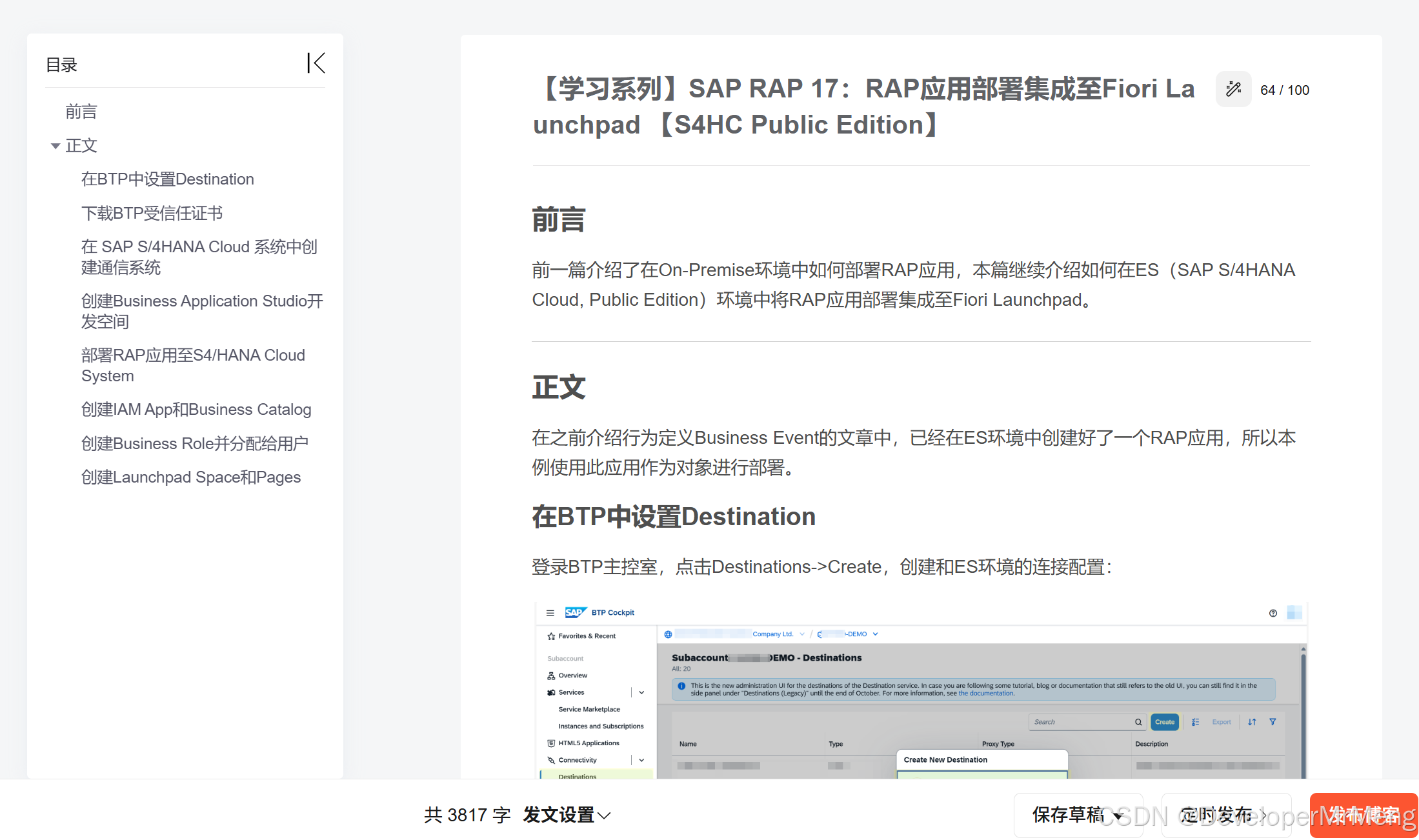Jump to 下载BTP受信任证书 section
The height and width of the screenshot is (840, 1419).
coord(152,213)
